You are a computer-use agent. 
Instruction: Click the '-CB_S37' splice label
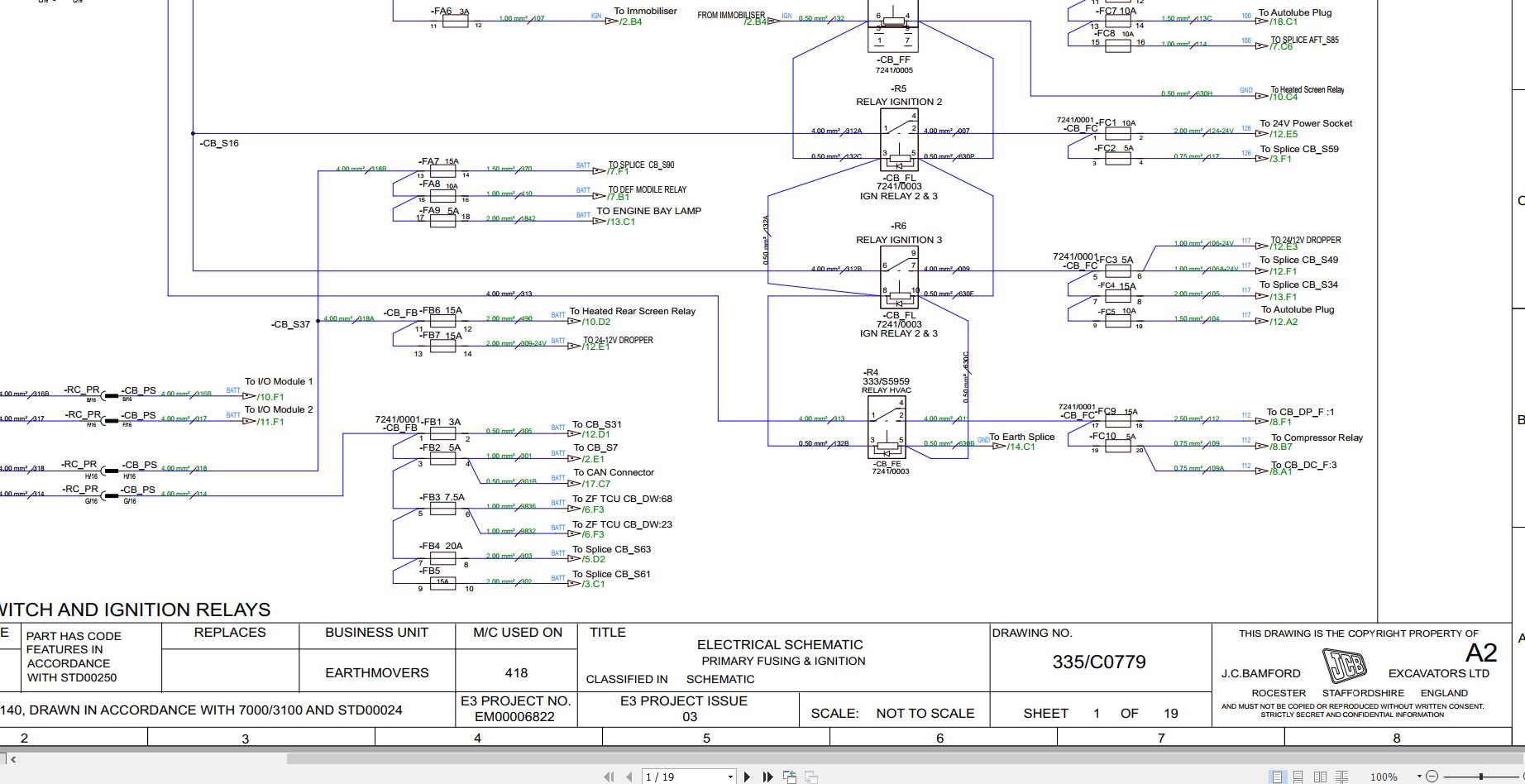[290, 324]
